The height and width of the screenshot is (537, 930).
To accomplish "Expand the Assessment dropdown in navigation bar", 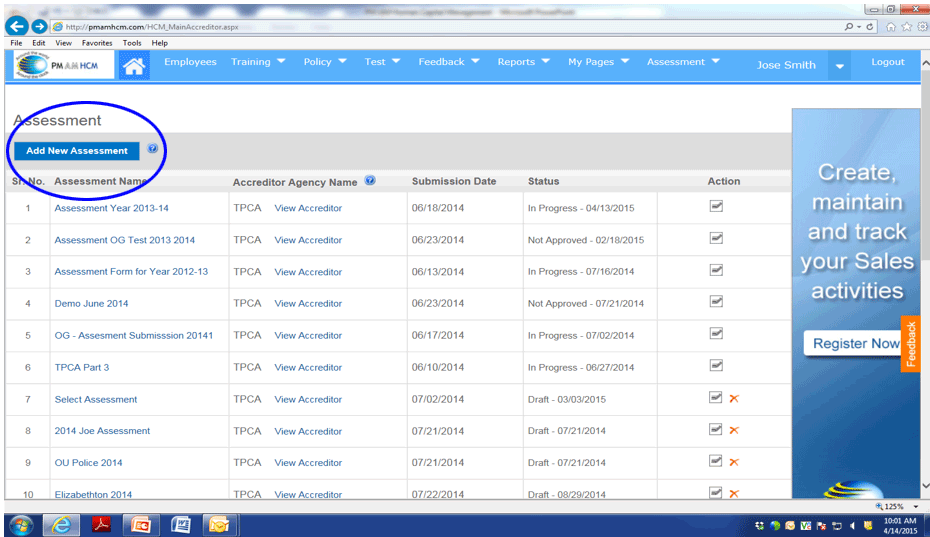I will pos(683,62).
